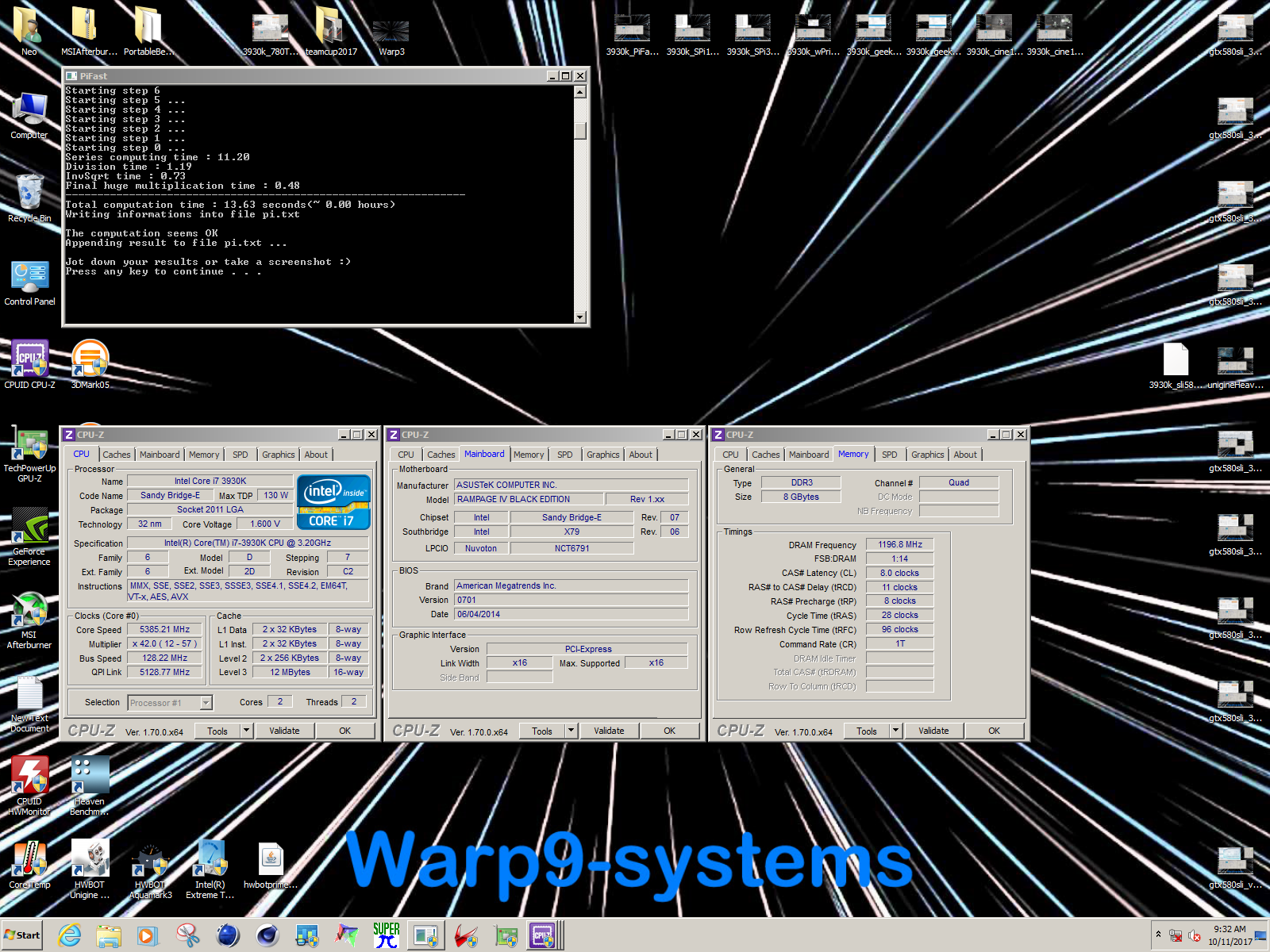Open HWBOT Aquamark3 desktop shortcut
This screenshot has width=1270, height=952.
click(150, 870)
